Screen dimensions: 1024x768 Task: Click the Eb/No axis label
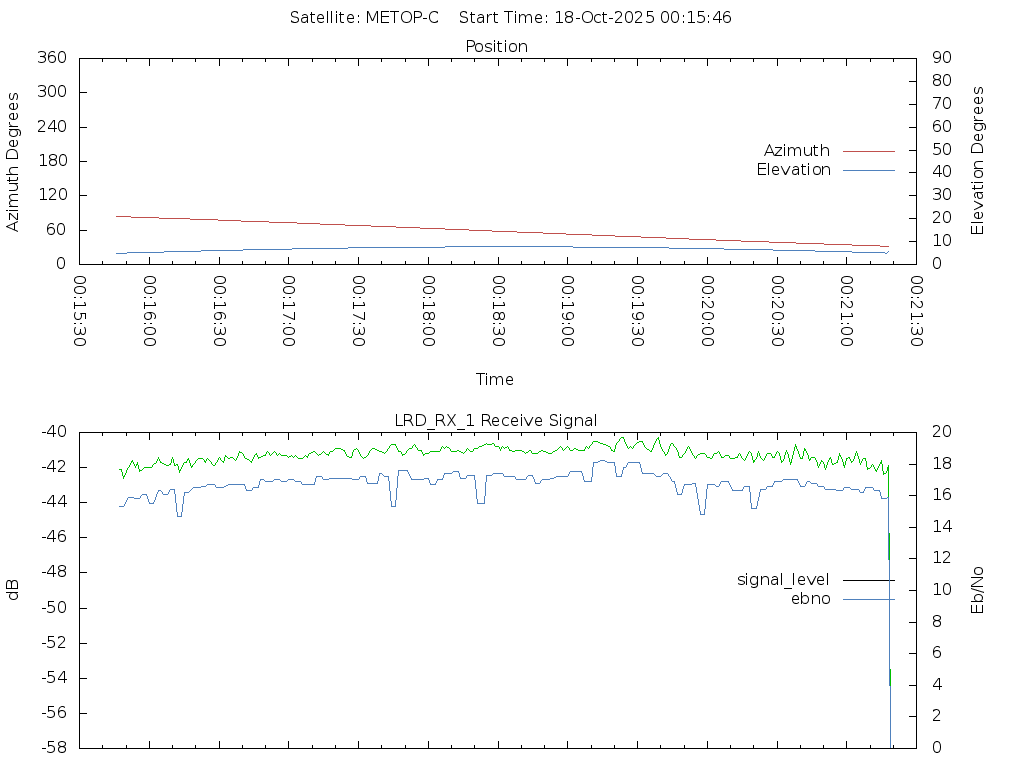coord(978,590)
